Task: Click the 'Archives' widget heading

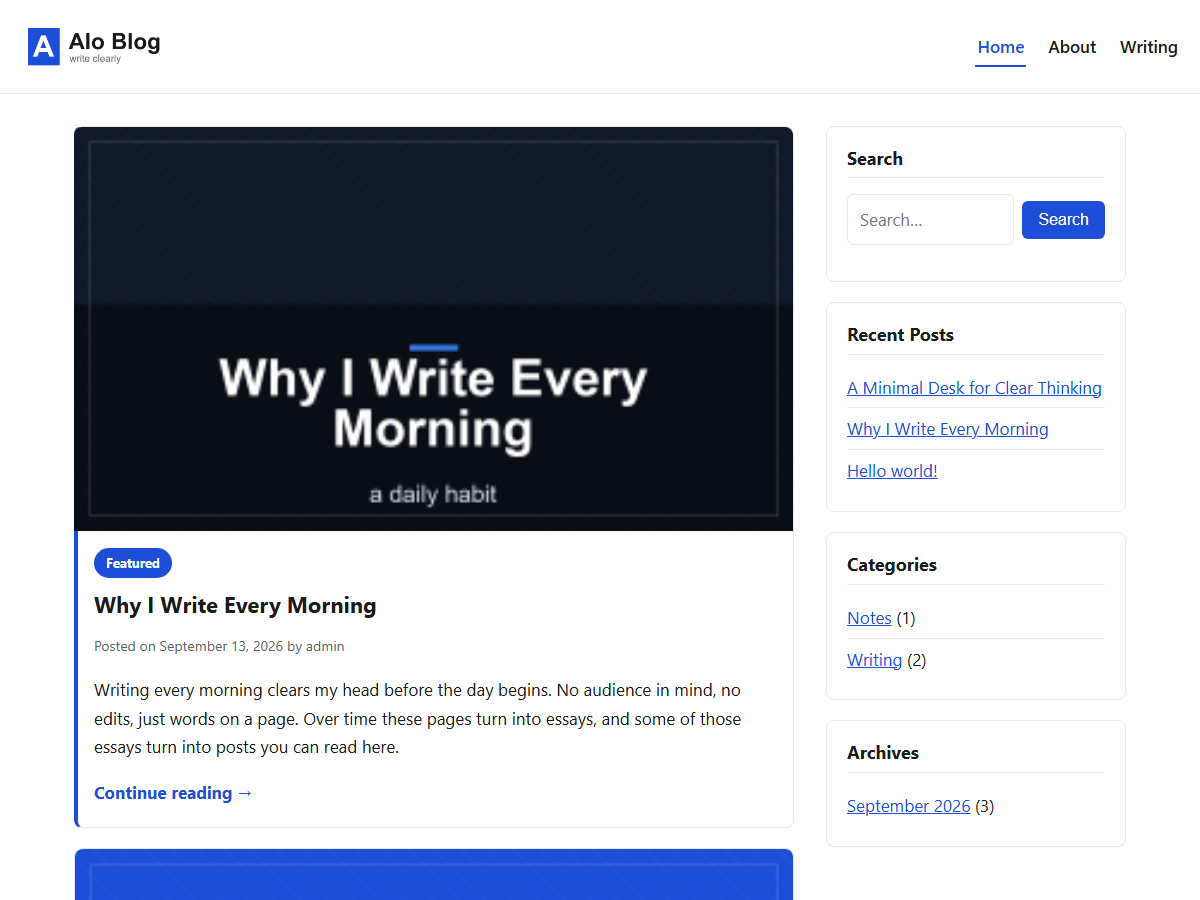Action: click(882, 753)
